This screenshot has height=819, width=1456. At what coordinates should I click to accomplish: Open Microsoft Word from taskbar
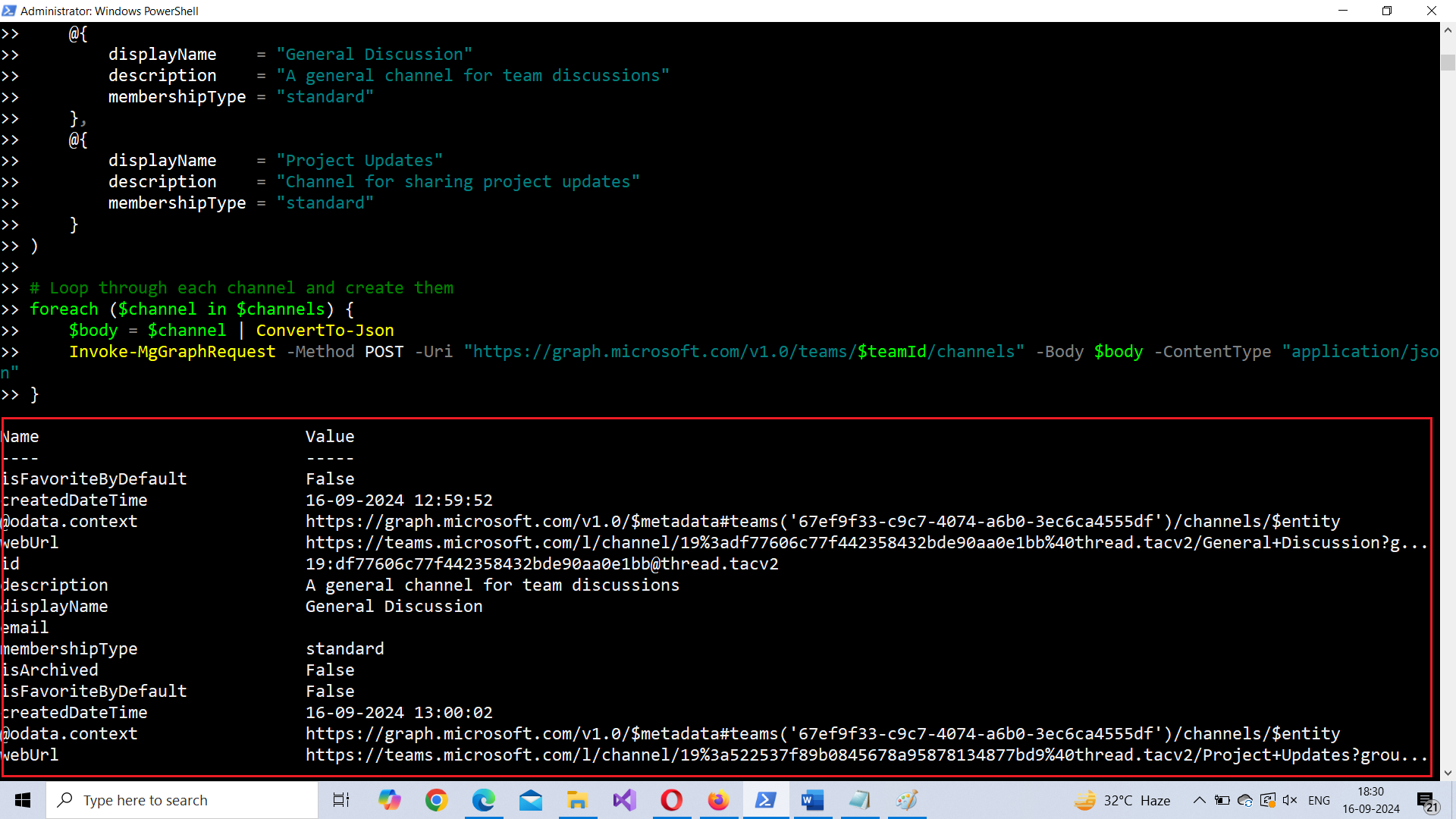(x=812, y=800)
